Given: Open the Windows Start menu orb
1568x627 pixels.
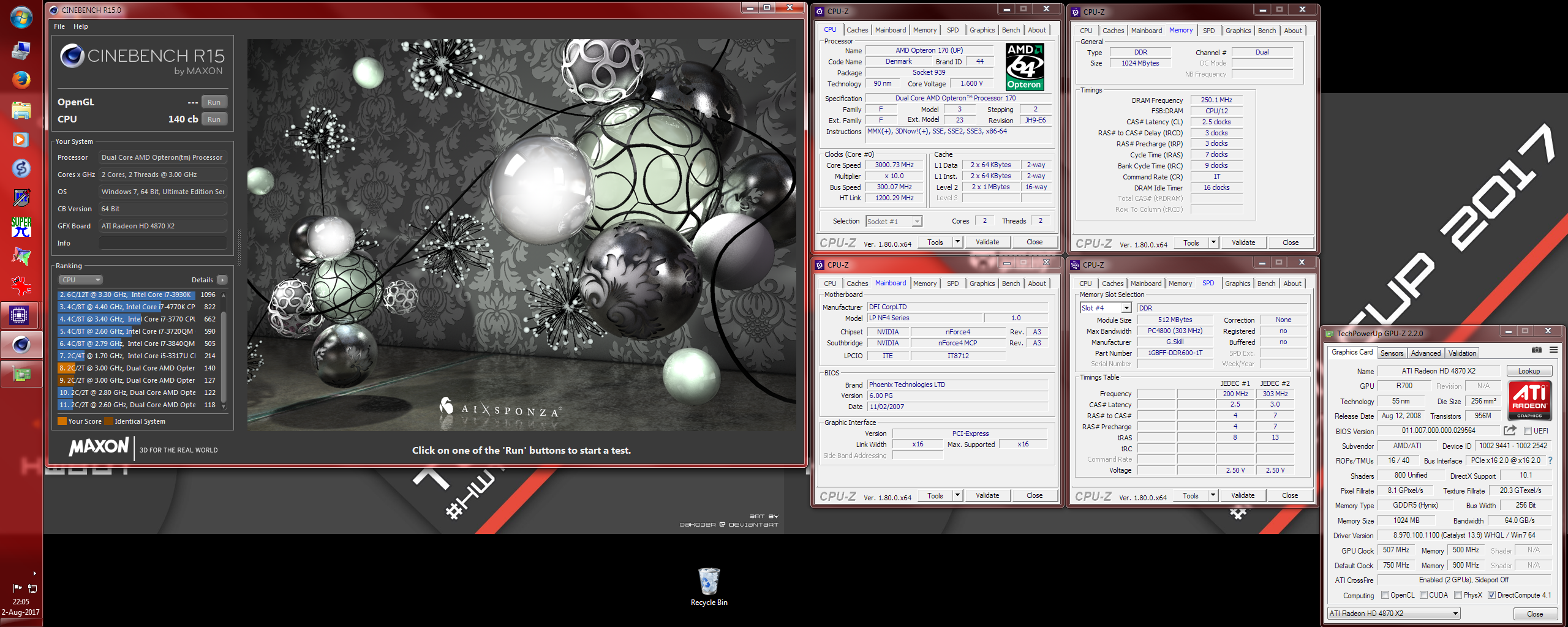Looking at the screenshot, I should tap(21, 18).
